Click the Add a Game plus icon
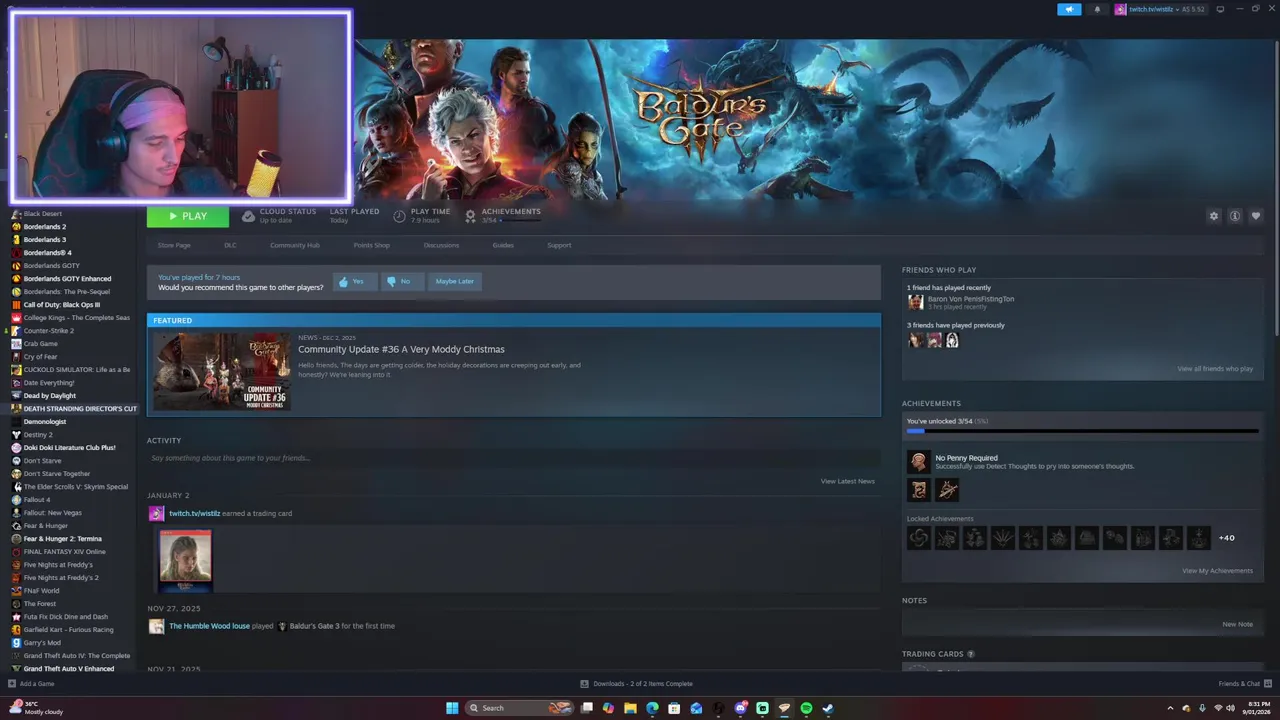The width and height of the screenshot is (1280, 720). tap(12, 684)
